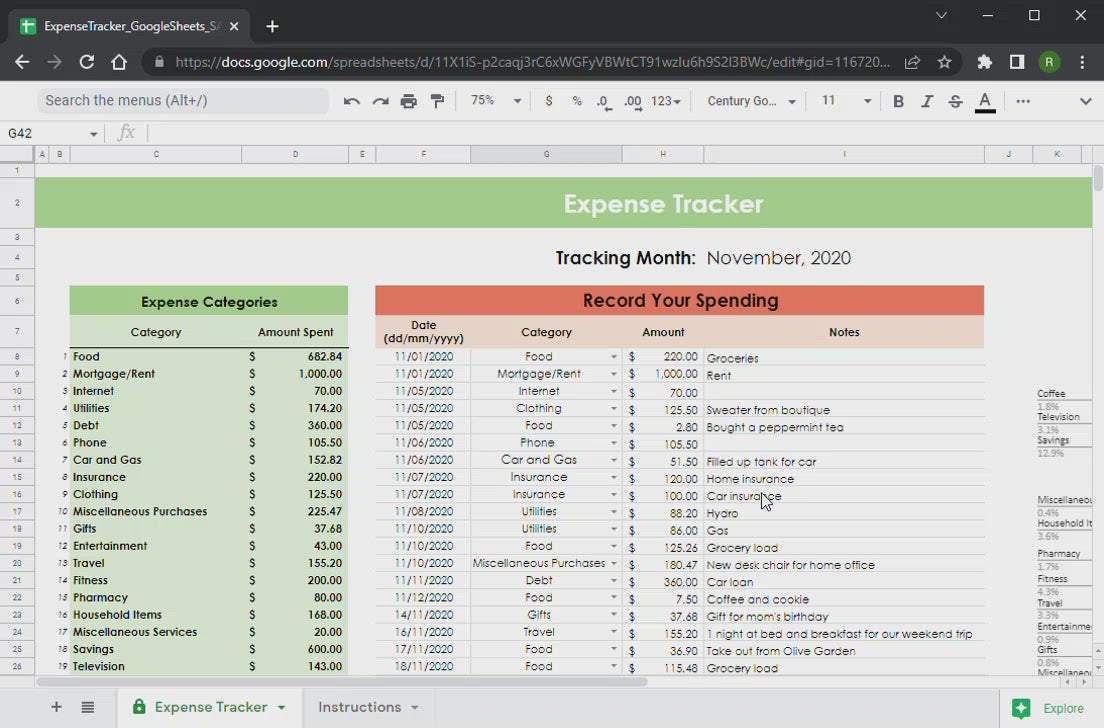
Task: Toggle strikethrough formatting
Action: tap(955, 101)
